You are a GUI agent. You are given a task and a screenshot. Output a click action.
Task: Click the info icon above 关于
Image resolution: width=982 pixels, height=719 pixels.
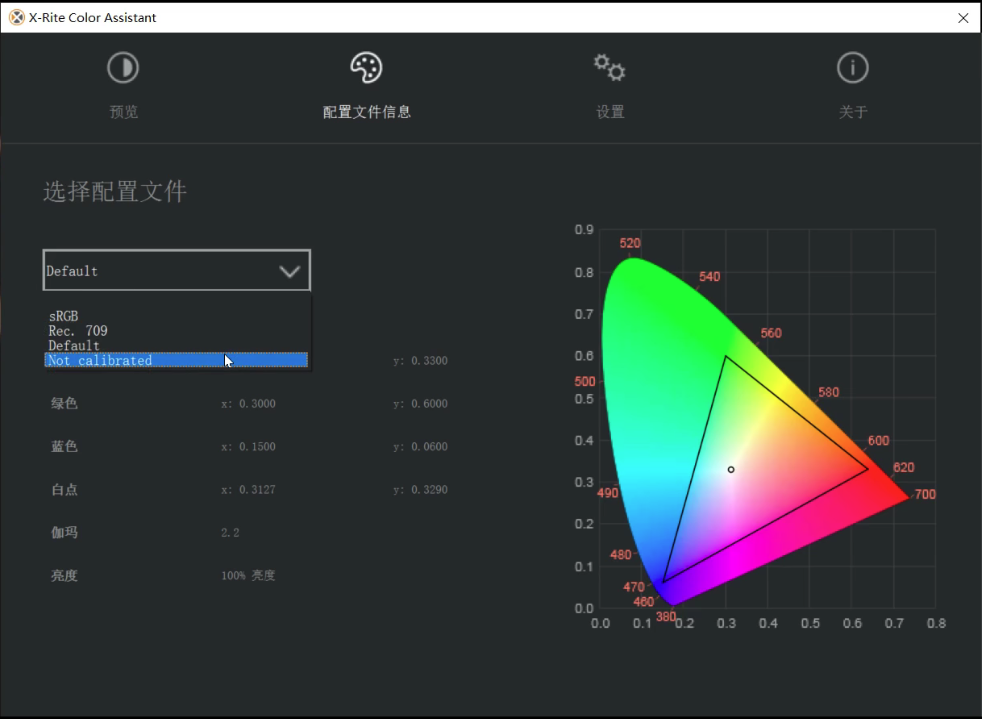coord(852,67)
